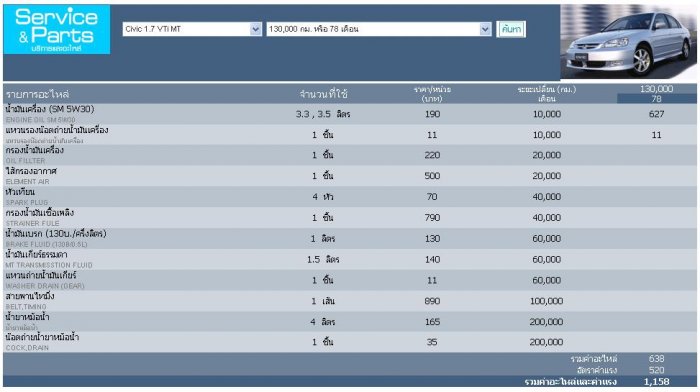The height and width of the screenshot is (392, 700).
Task: Open the Civic 1.7 VTi MT model dropdown
Action: 192,29
